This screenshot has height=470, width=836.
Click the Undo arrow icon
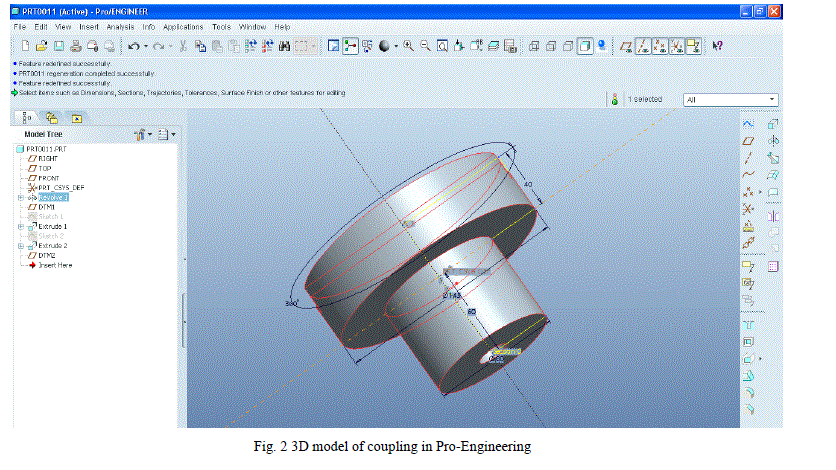[x=133, y=46]
